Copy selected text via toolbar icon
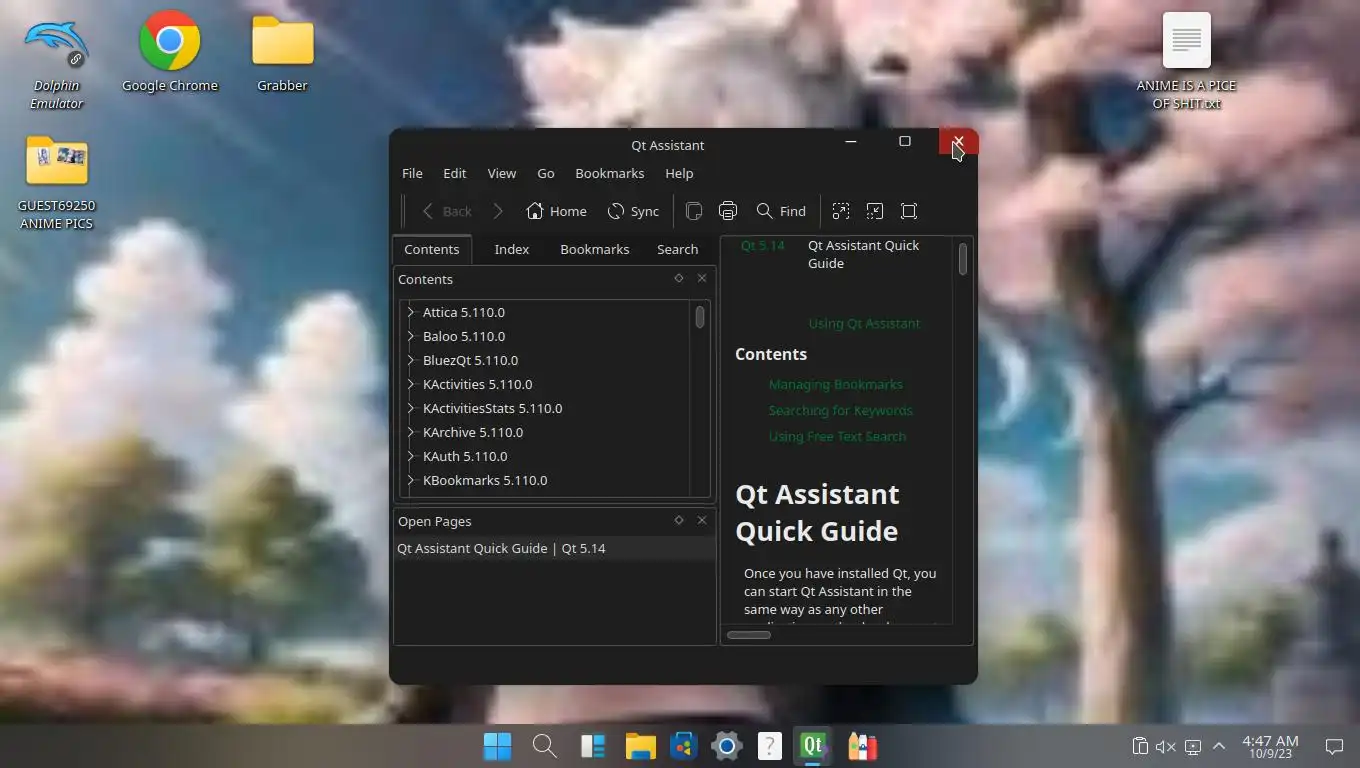Screen dimensions: 1360x768 tap(693, 211)
